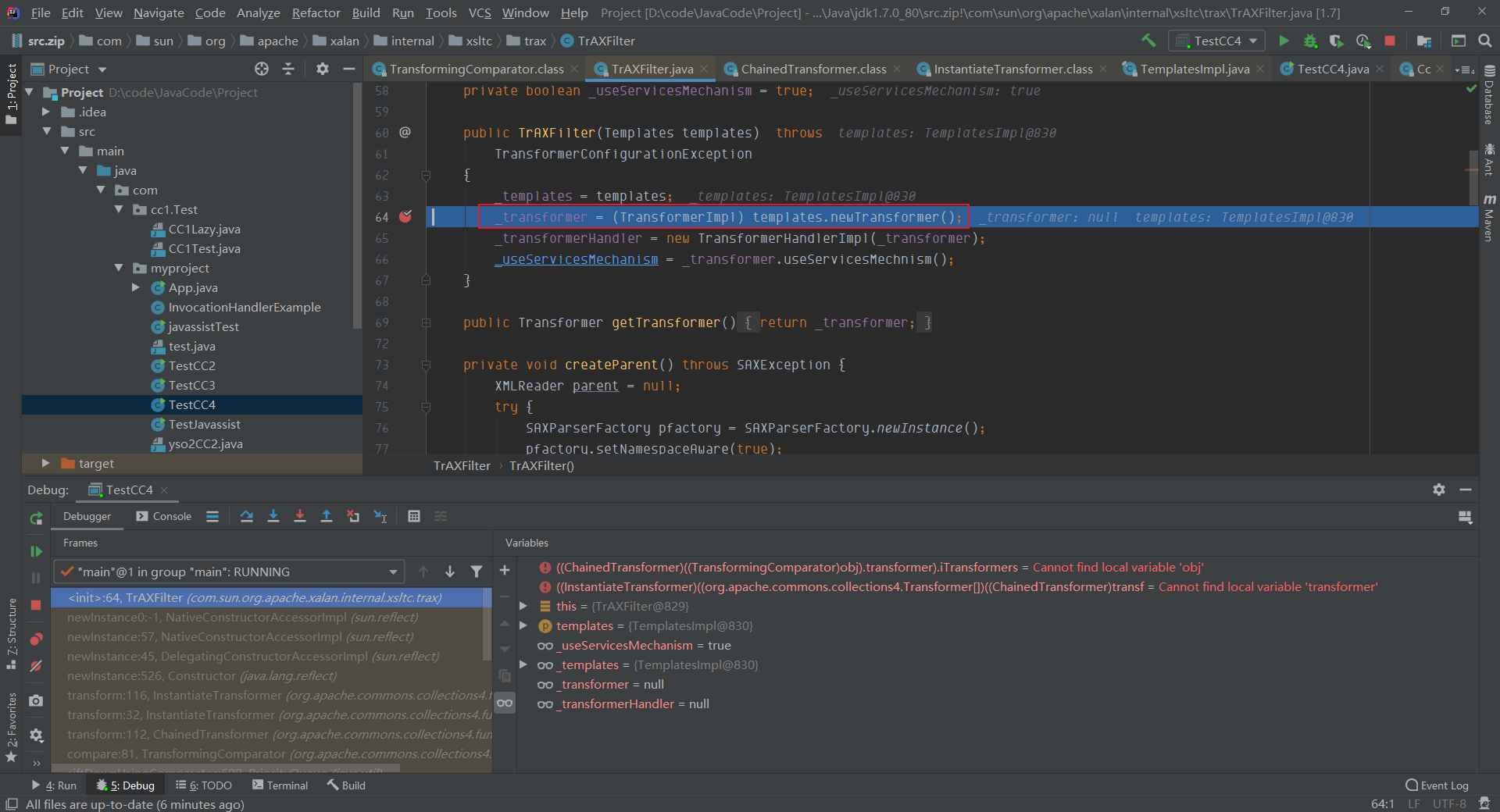Open the Evaluate Expression calculator

tap(414, 516)
